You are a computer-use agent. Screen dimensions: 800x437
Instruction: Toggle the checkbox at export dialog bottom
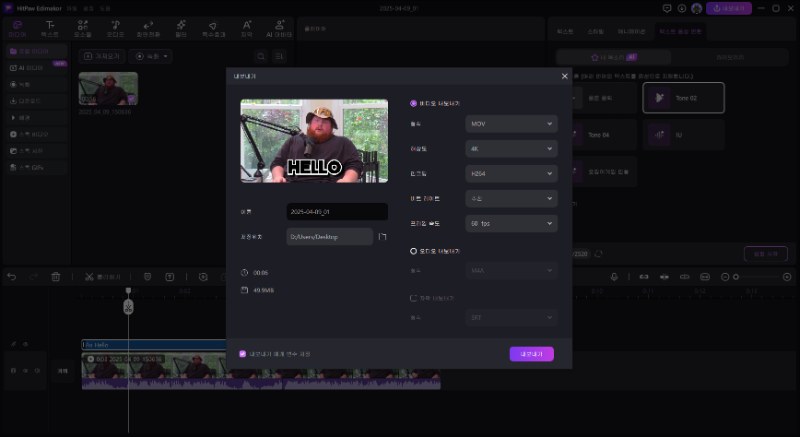click(x=242, y=353)
